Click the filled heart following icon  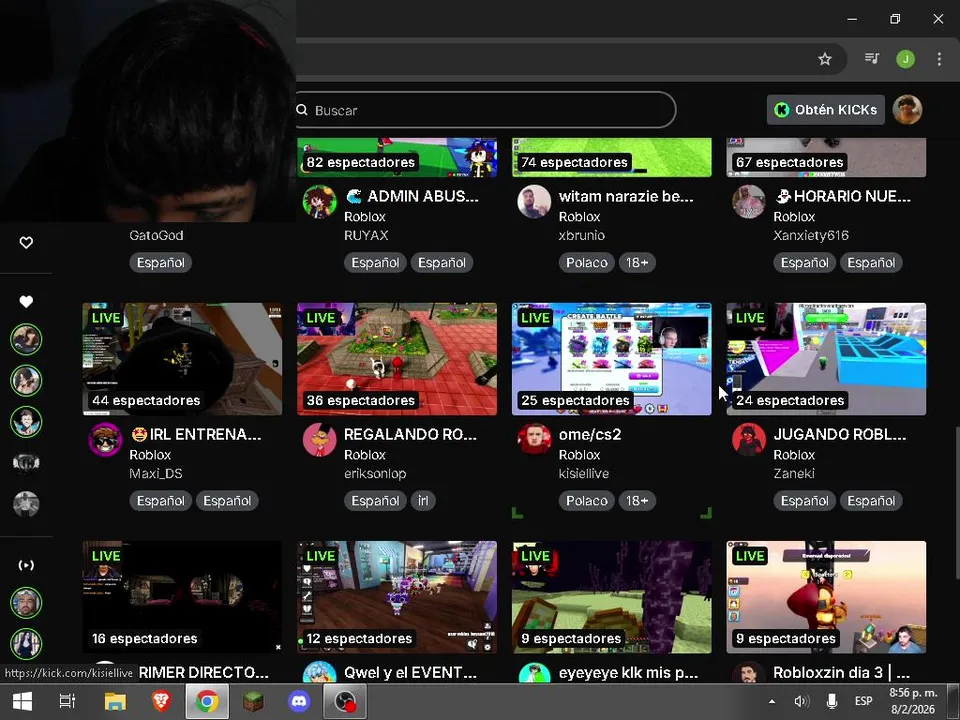coord(26,301)
